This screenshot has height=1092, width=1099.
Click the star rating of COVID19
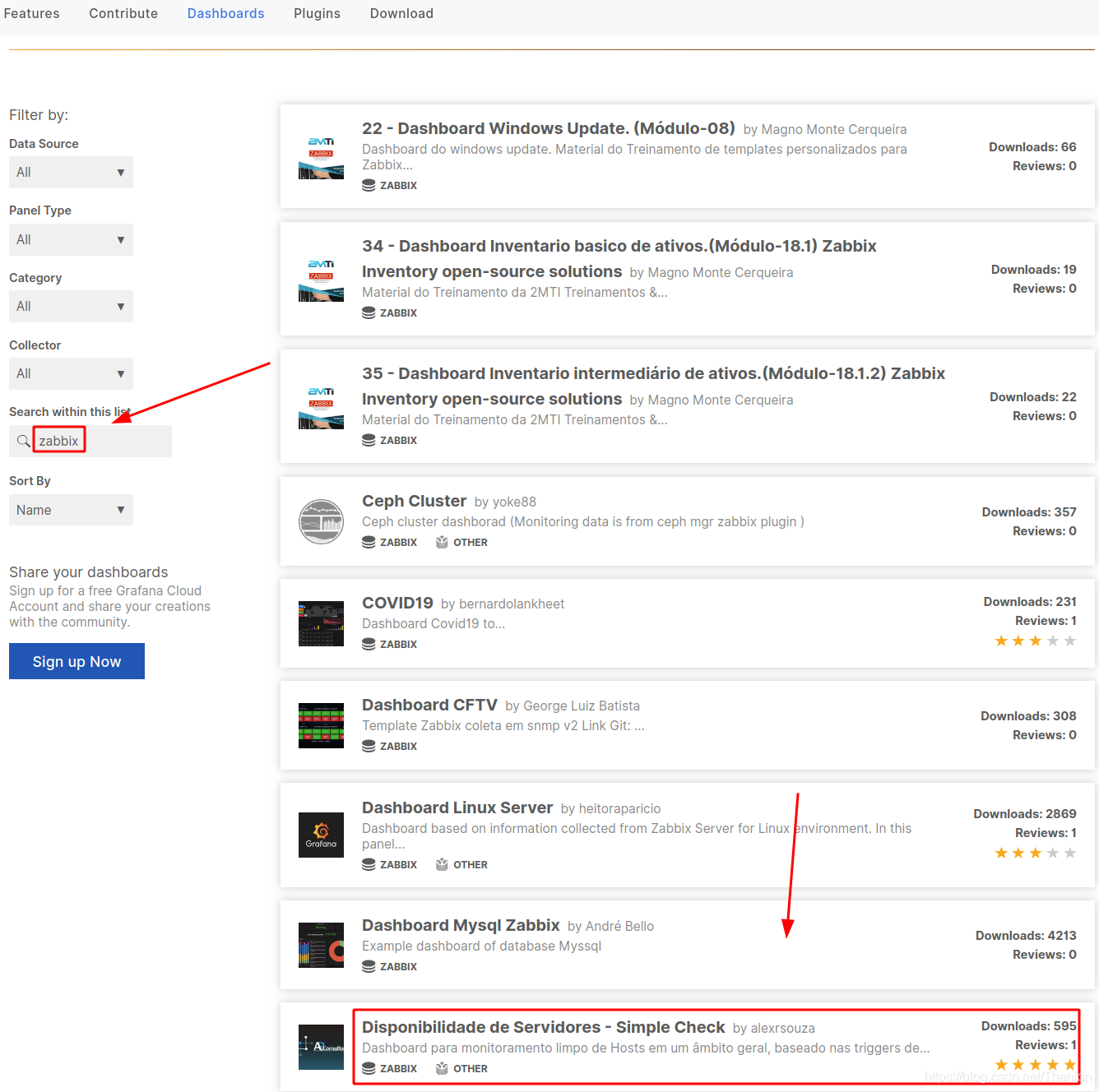pos(1035,641)
